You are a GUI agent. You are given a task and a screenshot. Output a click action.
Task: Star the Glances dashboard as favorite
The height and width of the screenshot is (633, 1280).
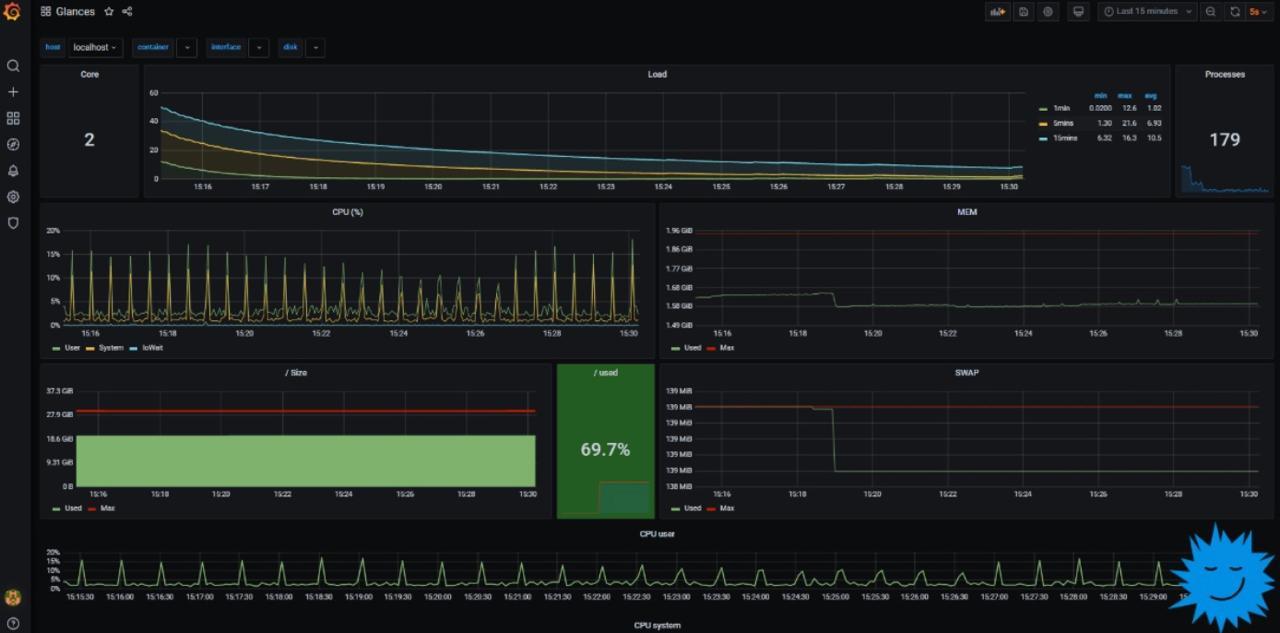[x=109, y=12]
